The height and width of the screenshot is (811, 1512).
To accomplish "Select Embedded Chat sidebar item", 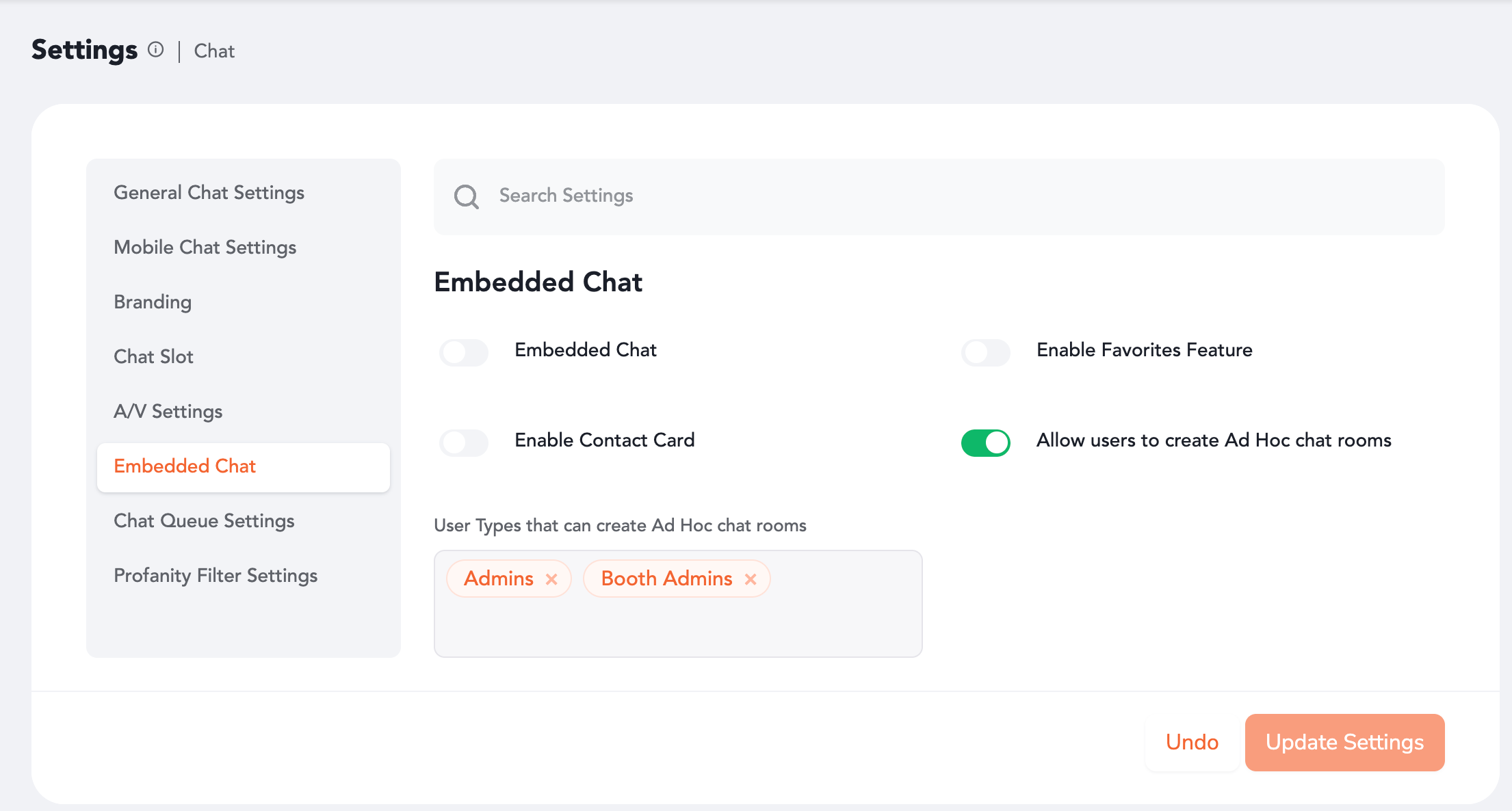I will click(185, 466).
